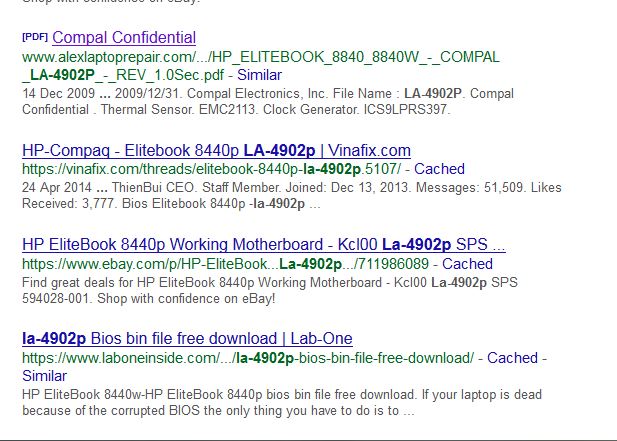617x441 pixels.
Task: Click the Compal Electronics File Name snippet text
Action: (268, 101)
